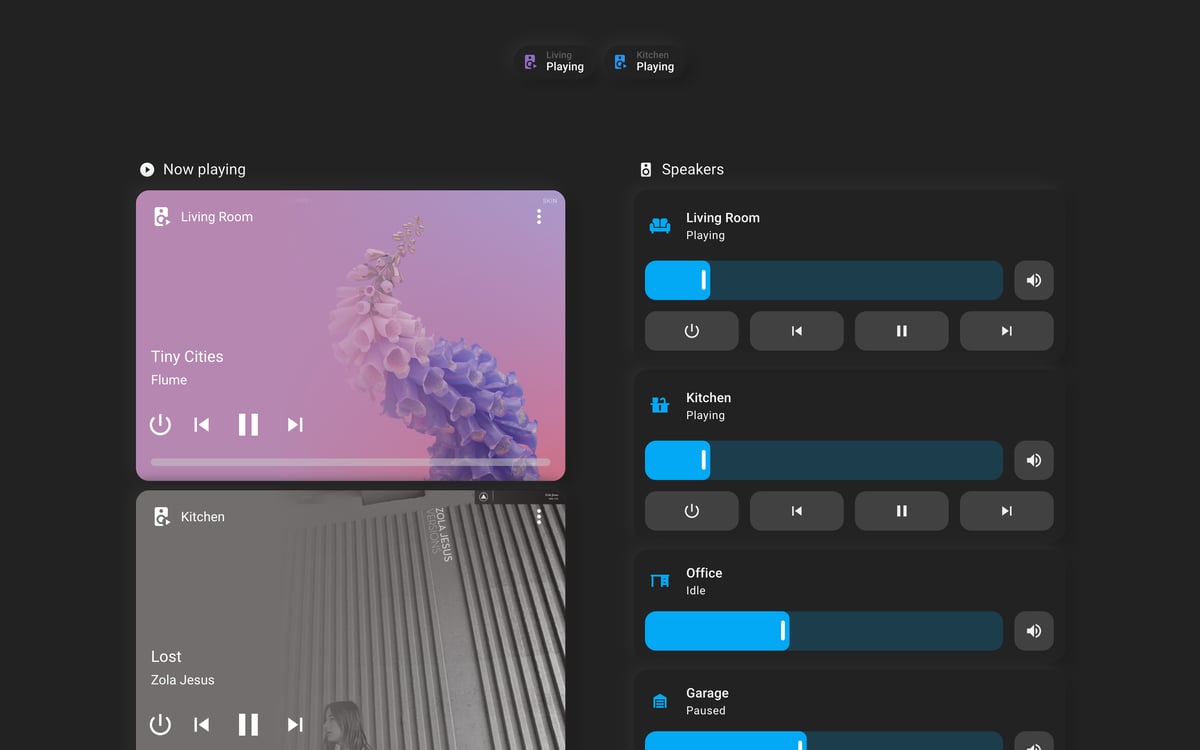Next track button in Living Room speaker row
The height and width of the screenshot is (750, 1200).
(1007, 331)
